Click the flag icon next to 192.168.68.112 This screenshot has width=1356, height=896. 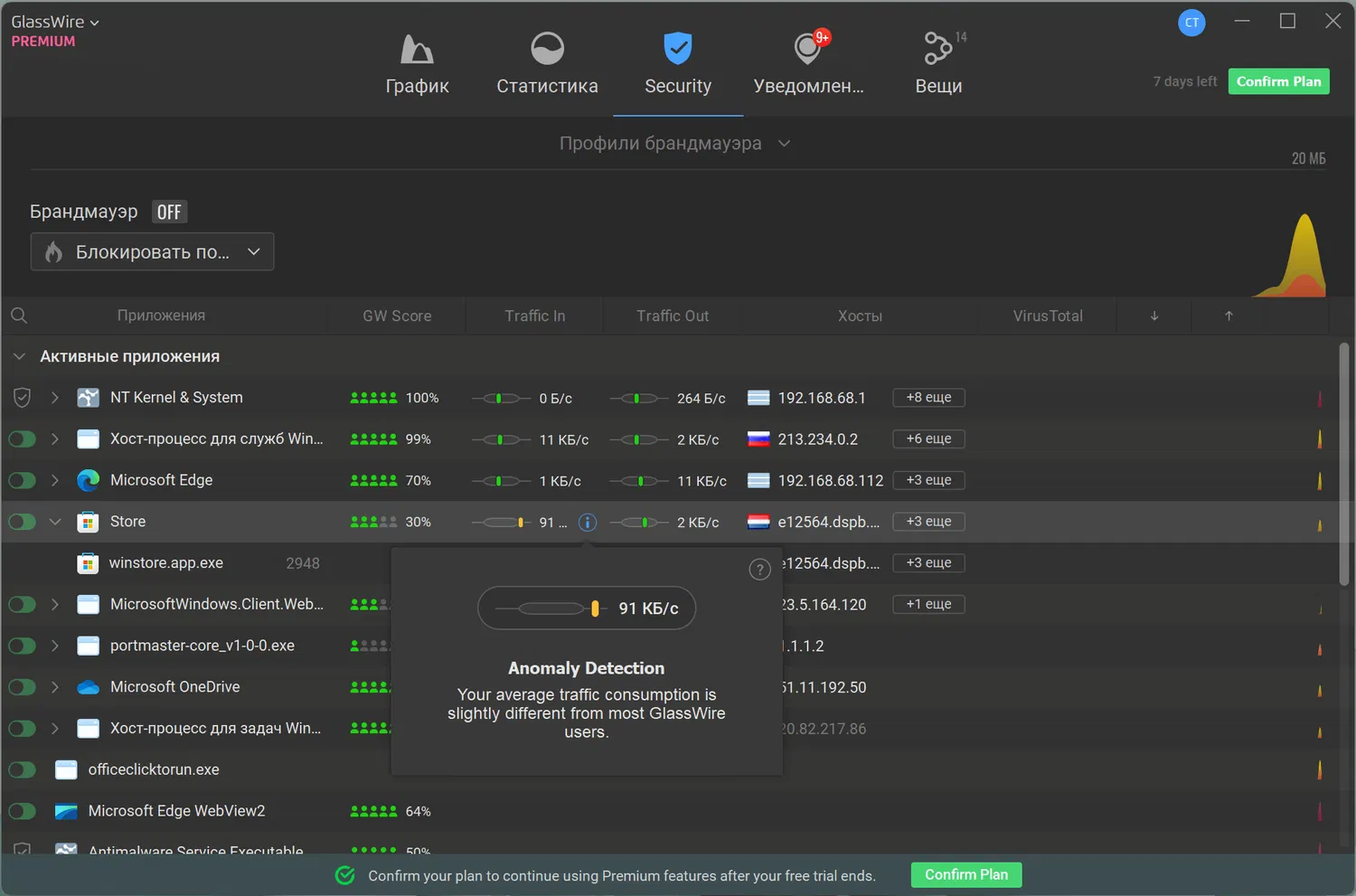758,481
